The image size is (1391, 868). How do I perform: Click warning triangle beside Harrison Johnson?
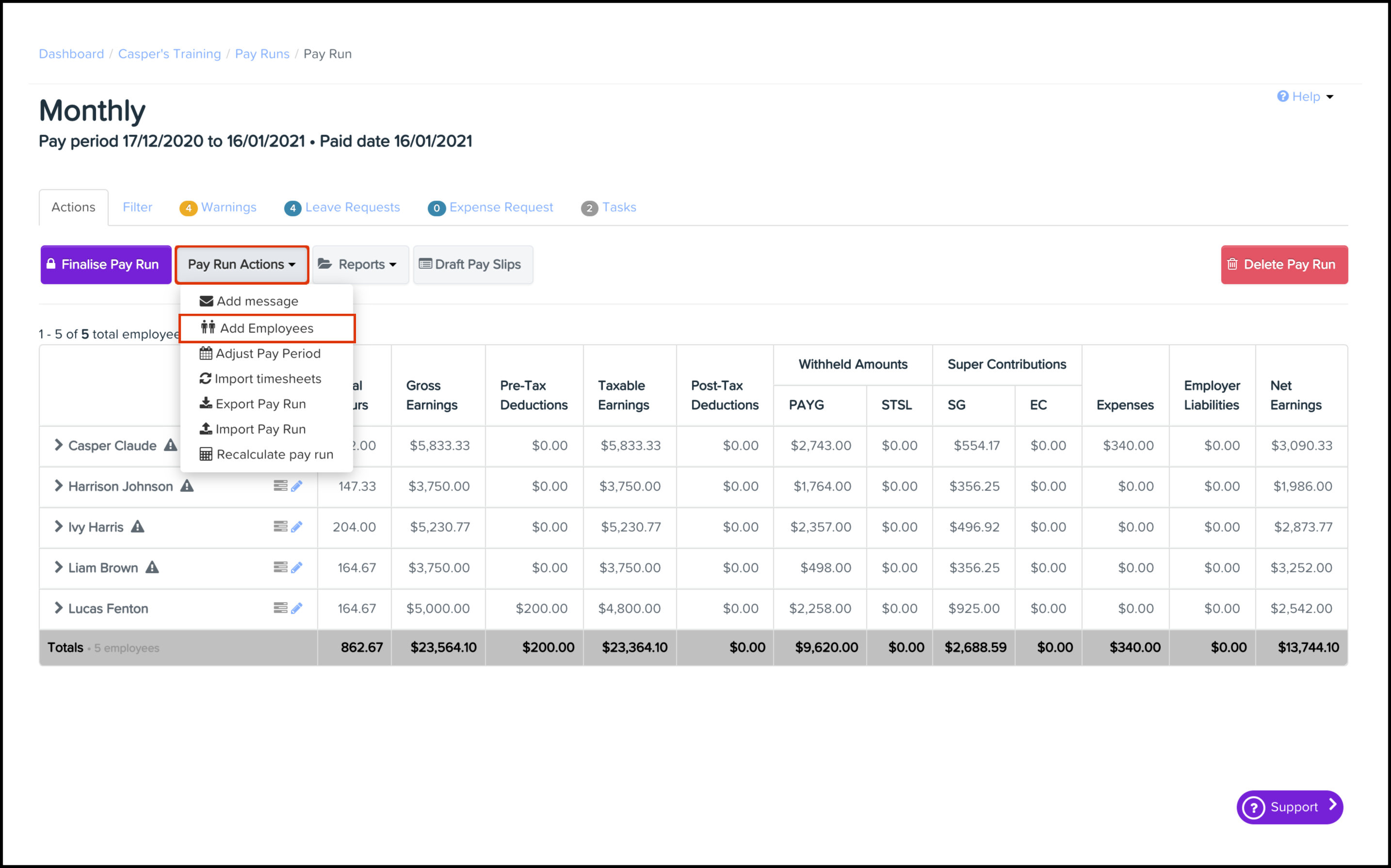(x=187, y=486)
